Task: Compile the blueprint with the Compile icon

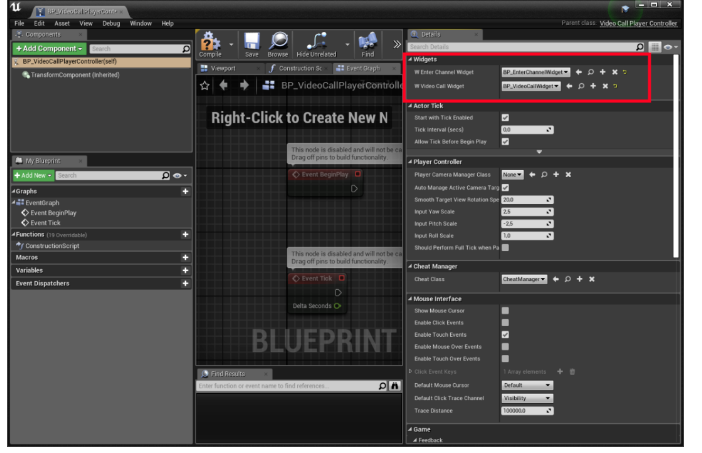Action: (x=210, y=44)
